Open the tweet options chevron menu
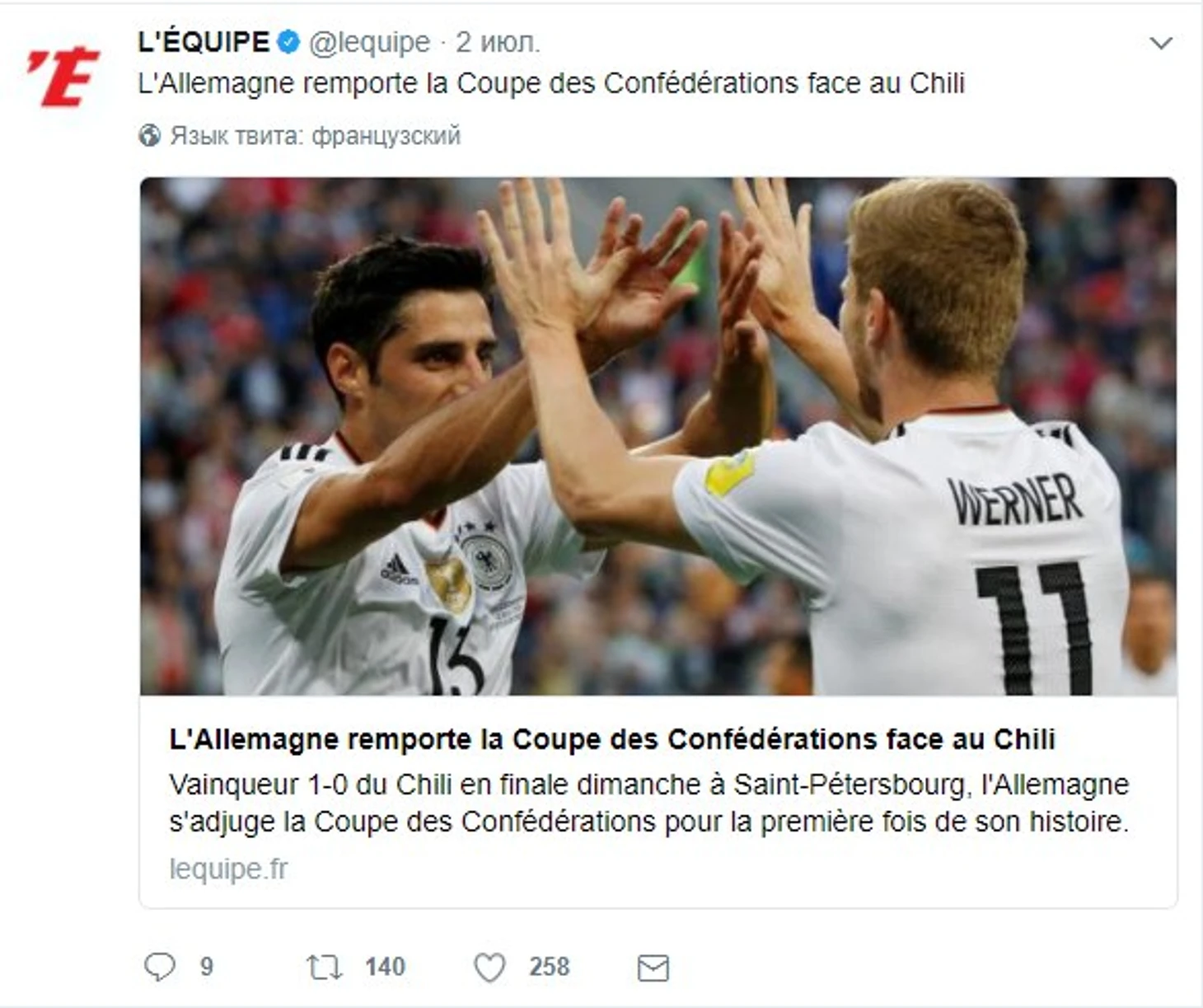The width and height of the screenshot is (1203, 1008). click(1161, 43)
